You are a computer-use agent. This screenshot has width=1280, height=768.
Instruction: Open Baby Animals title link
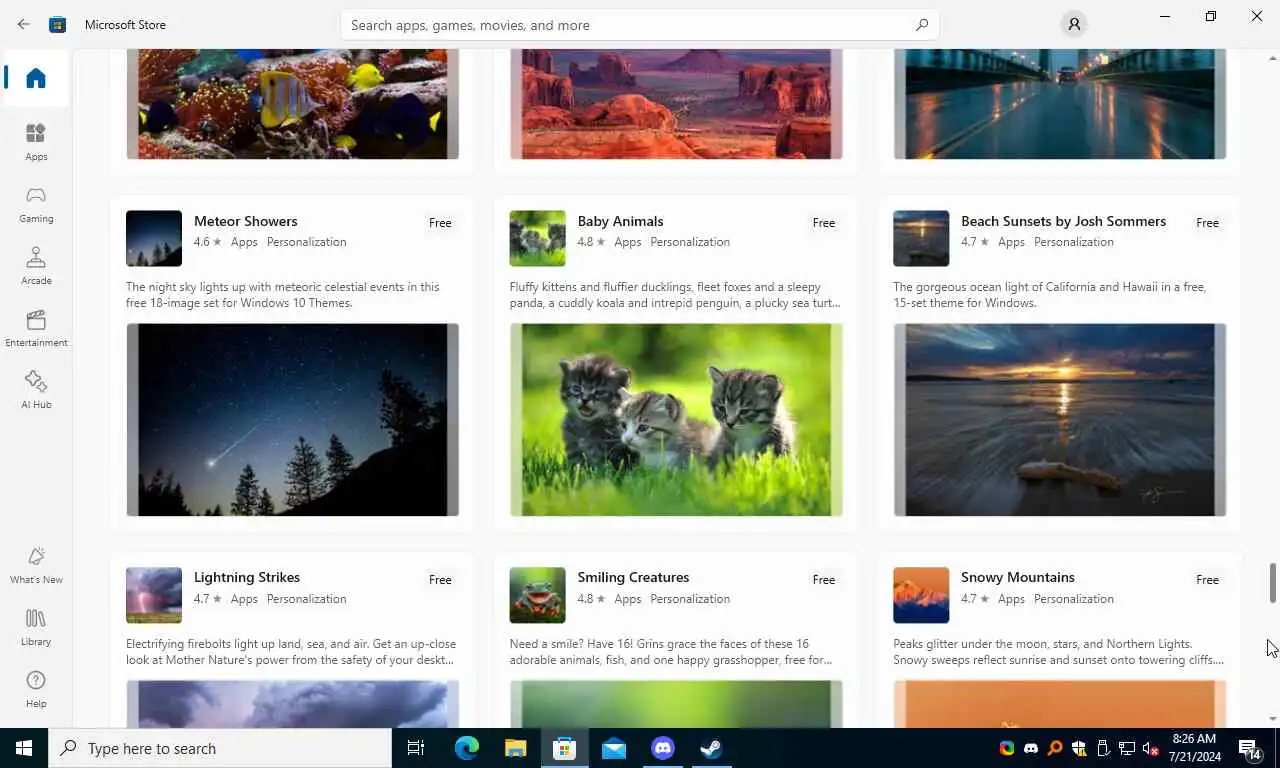(620, 221)
